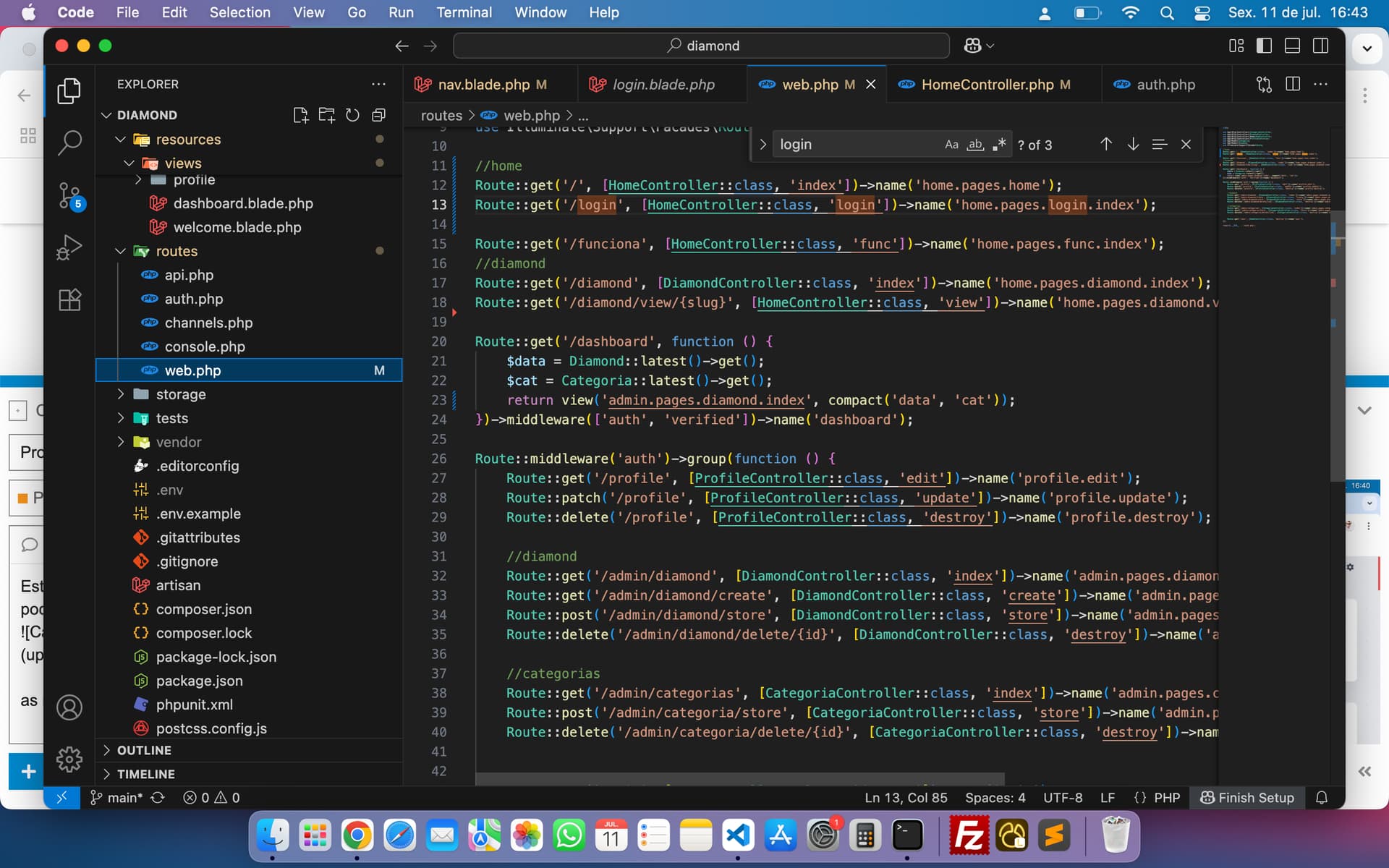
Task: Collapse the views folder
Action: click(129, 163)
